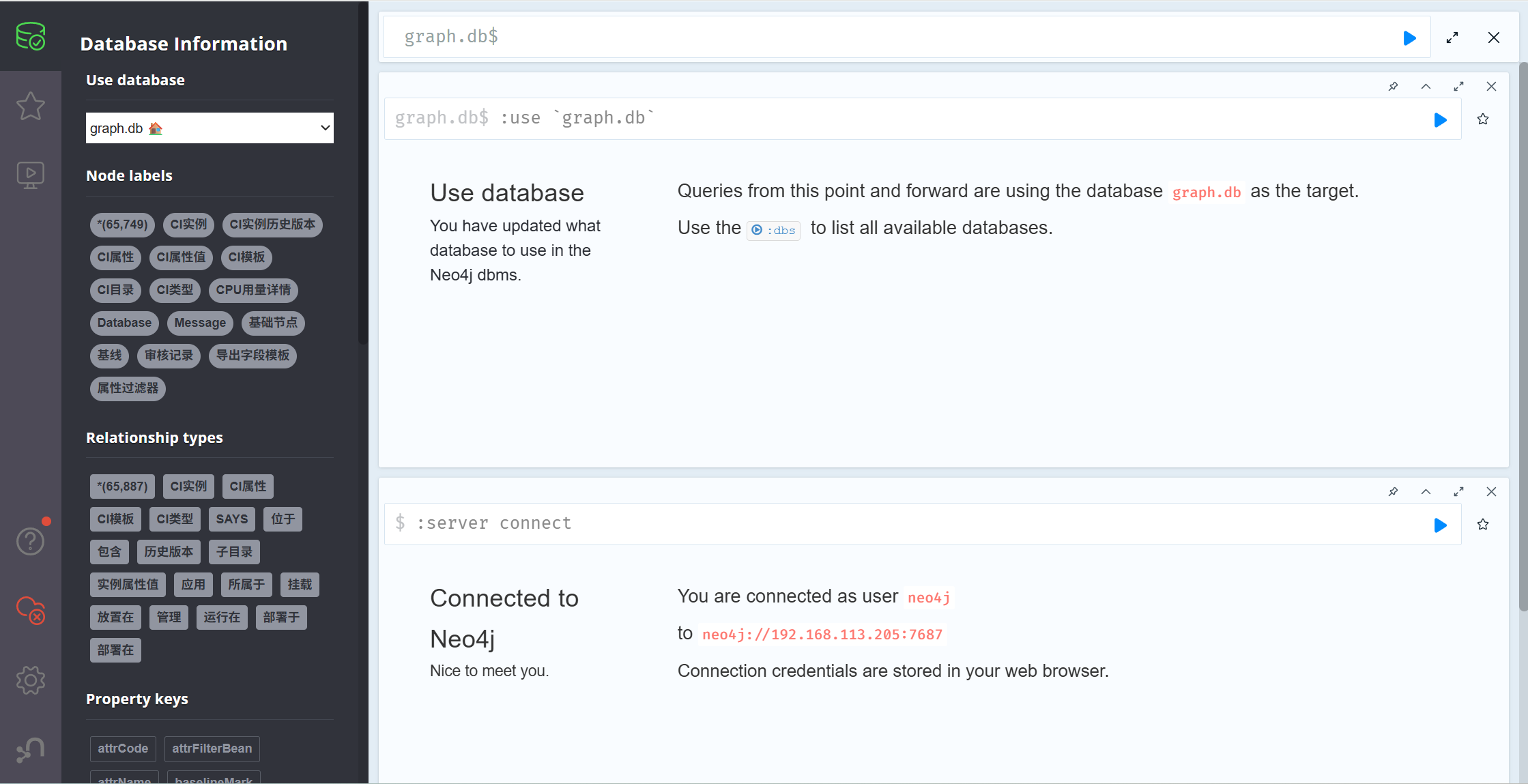This screenshot has width=1528, height=784.
Task: Select 导出字段模板 node label
Action: click(253, 355)
